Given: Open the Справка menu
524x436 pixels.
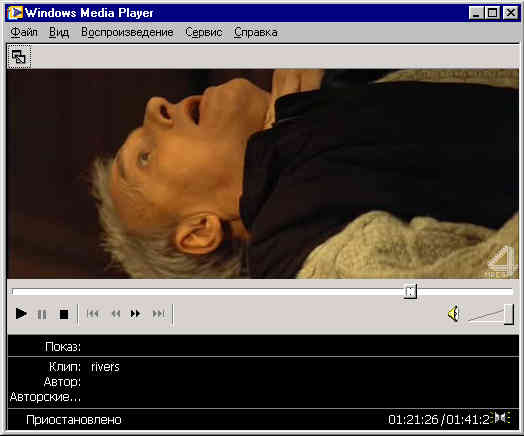Looking at the screenshot, I should point(256,32).
